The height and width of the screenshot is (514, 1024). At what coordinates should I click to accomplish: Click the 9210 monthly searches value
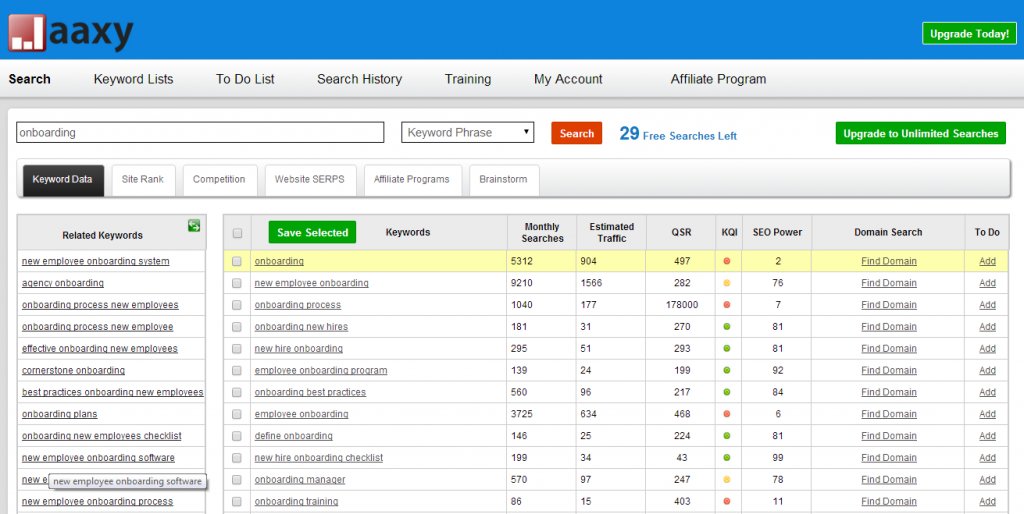[522, 283]
